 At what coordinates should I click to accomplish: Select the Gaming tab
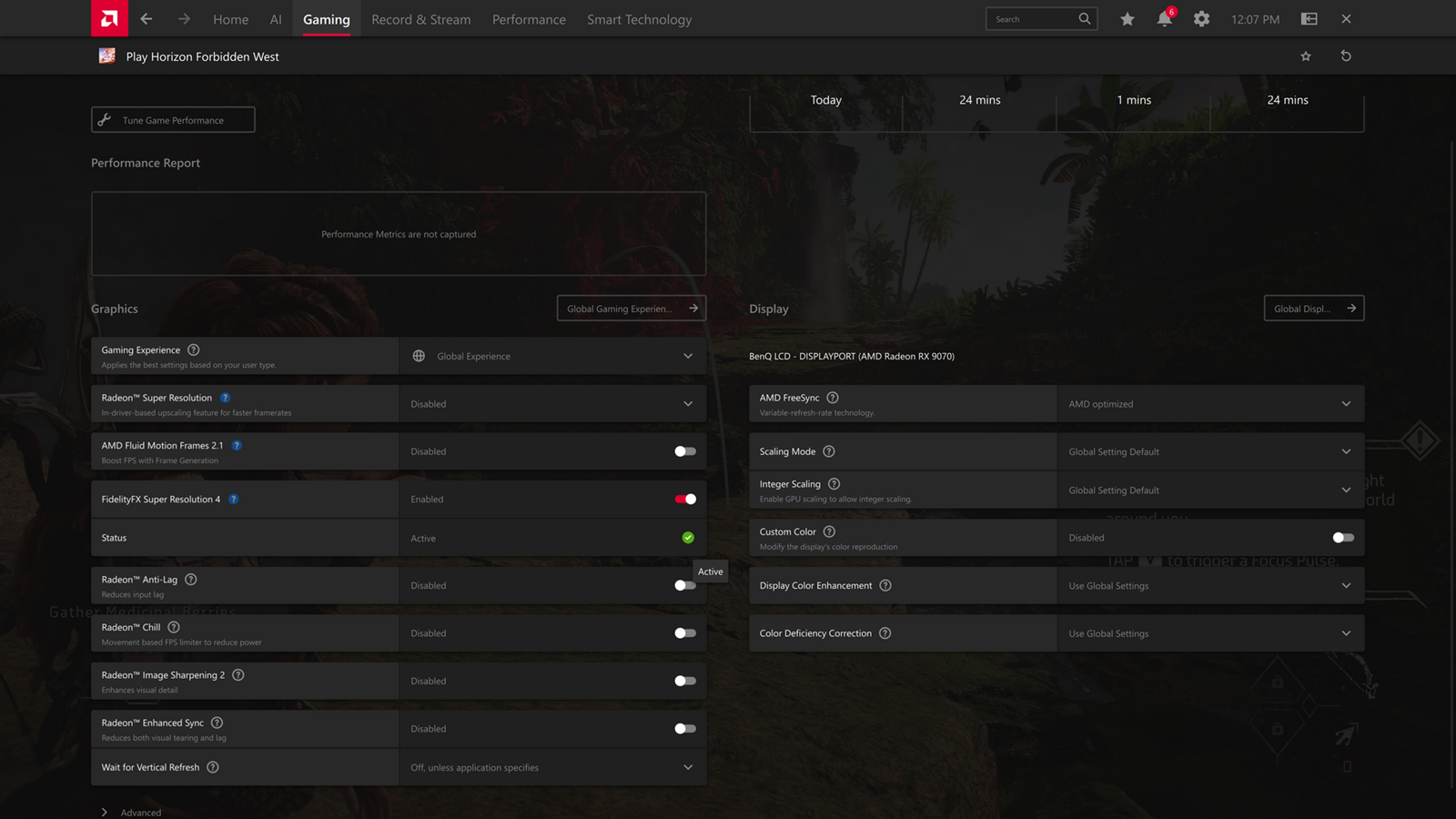coord(327,19)
